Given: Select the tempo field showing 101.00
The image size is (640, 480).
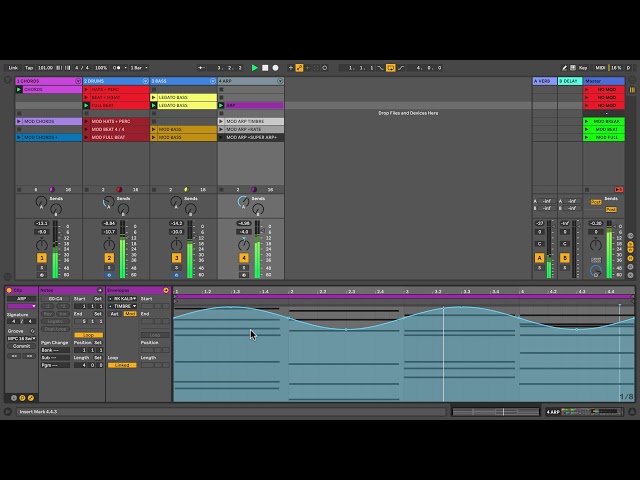Looking at the screenshot, I should 45,68.
